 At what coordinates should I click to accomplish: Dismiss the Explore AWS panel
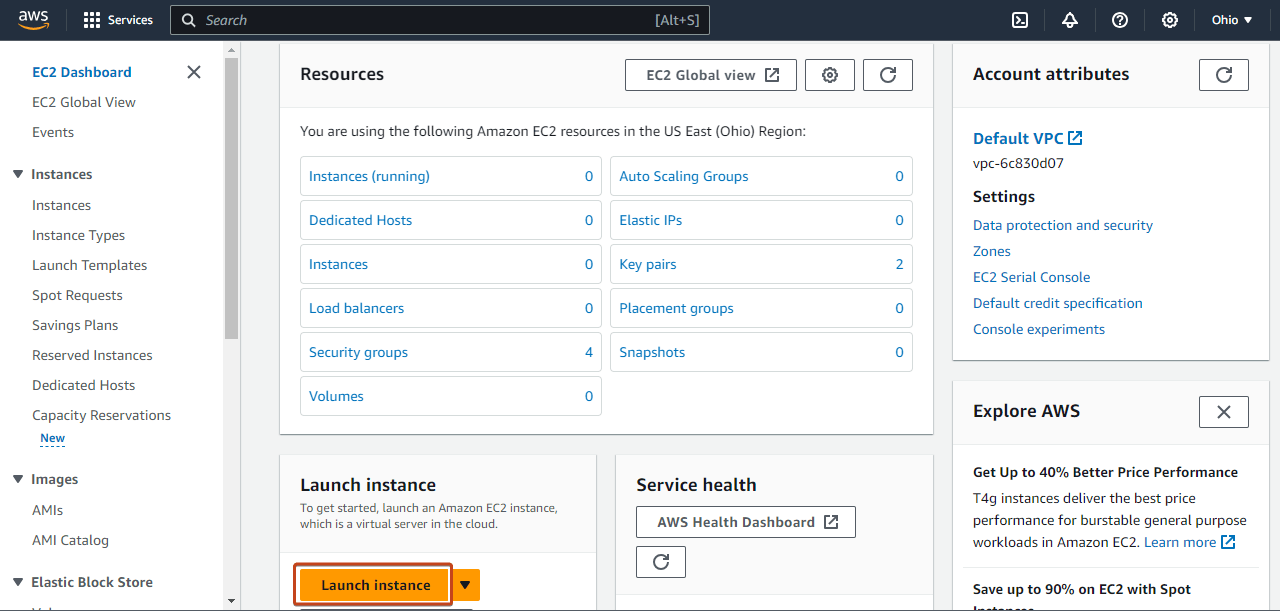point(1224,412)
